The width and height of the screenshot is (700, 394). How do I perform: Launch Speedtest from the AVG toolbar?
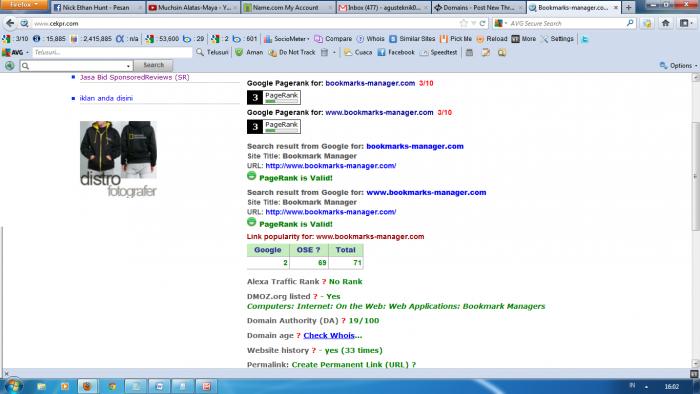coord(438,52)
